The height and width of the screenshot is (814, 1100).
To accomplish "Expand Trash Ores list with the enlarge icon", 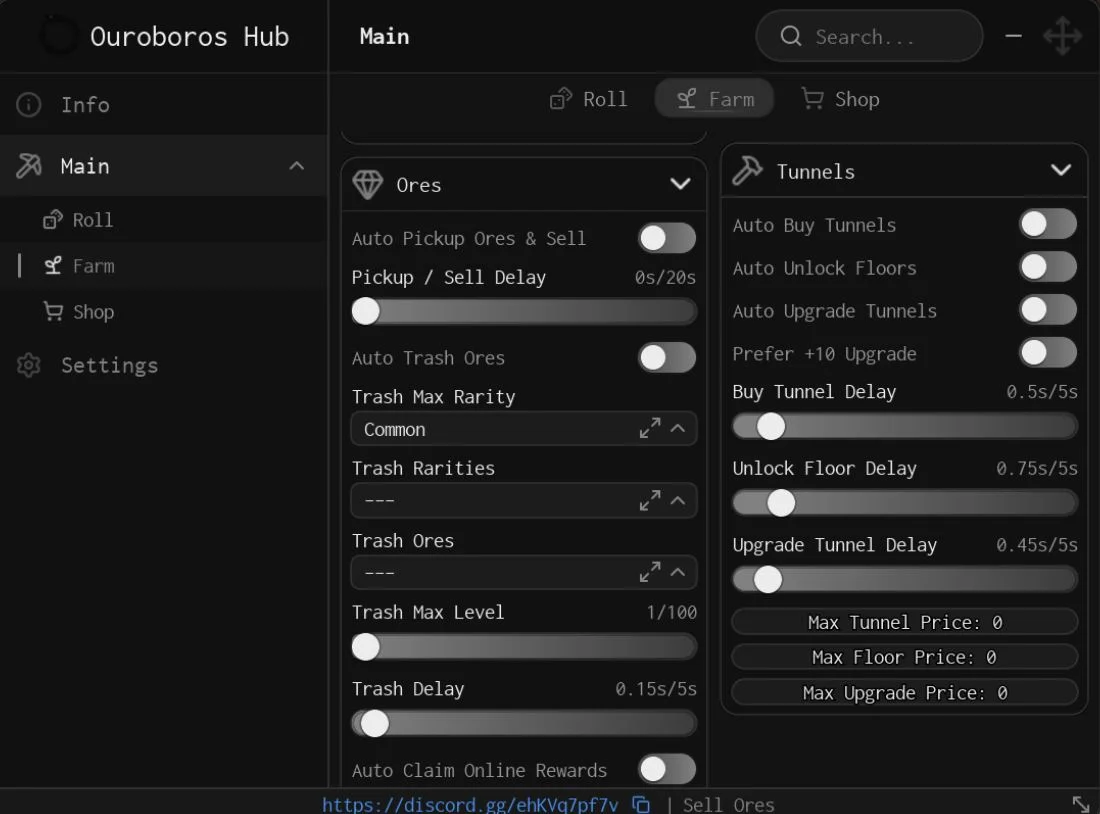I will tap(650, 572).
